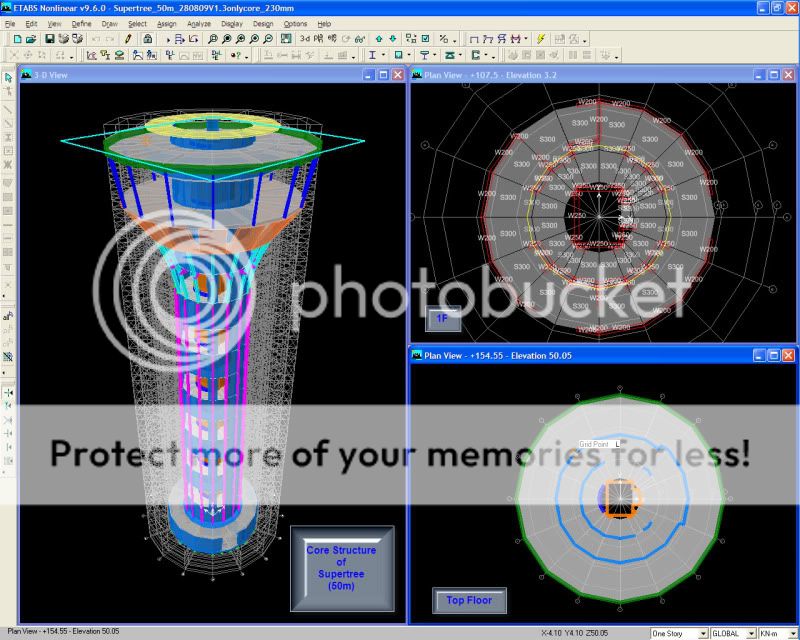This screenshot has width=800, height=640.
Task: Open a model file with Open icon
Action: click(x=31, y=39)
